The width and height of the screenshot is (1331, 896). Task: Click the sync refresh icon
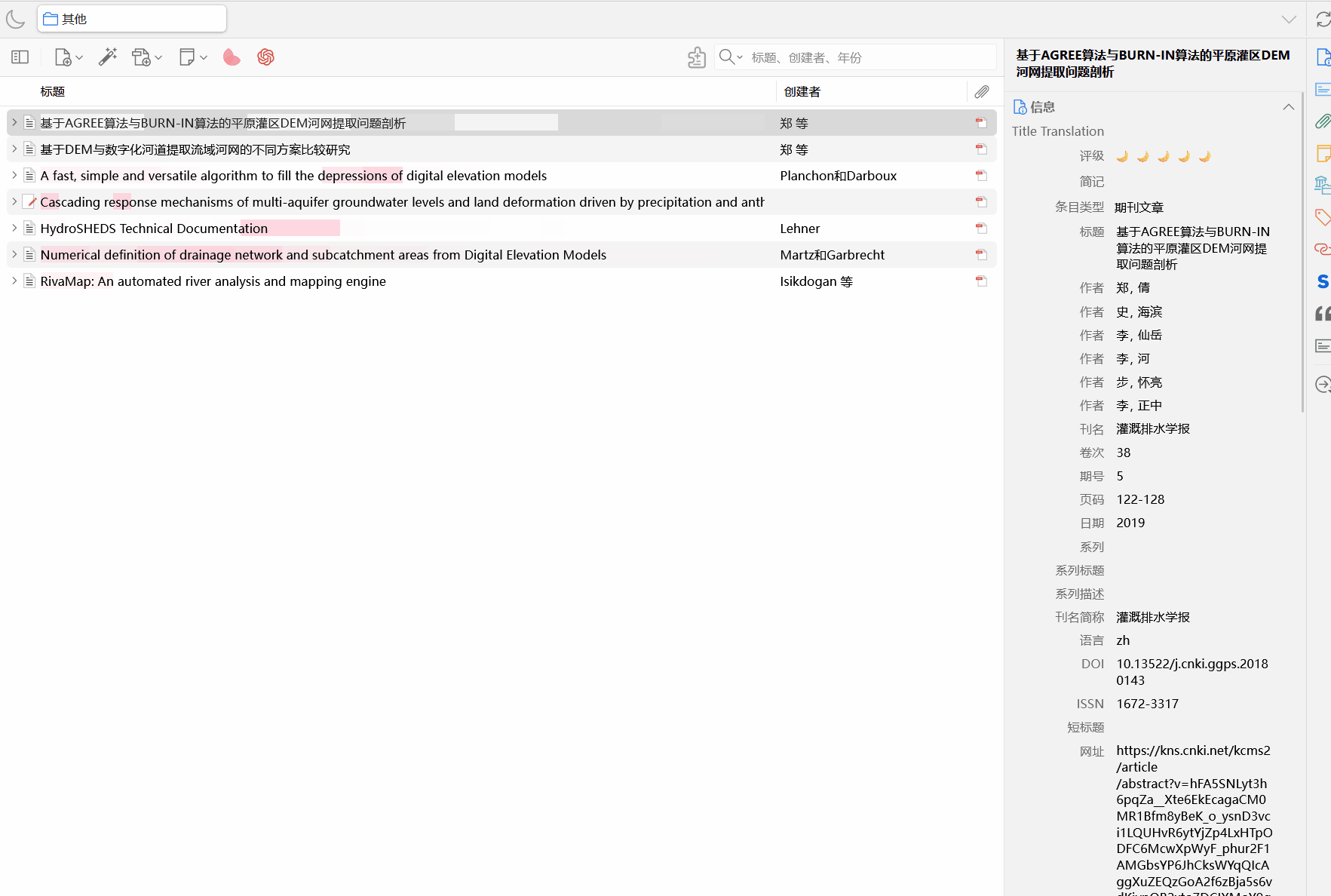click(1323, 20)
